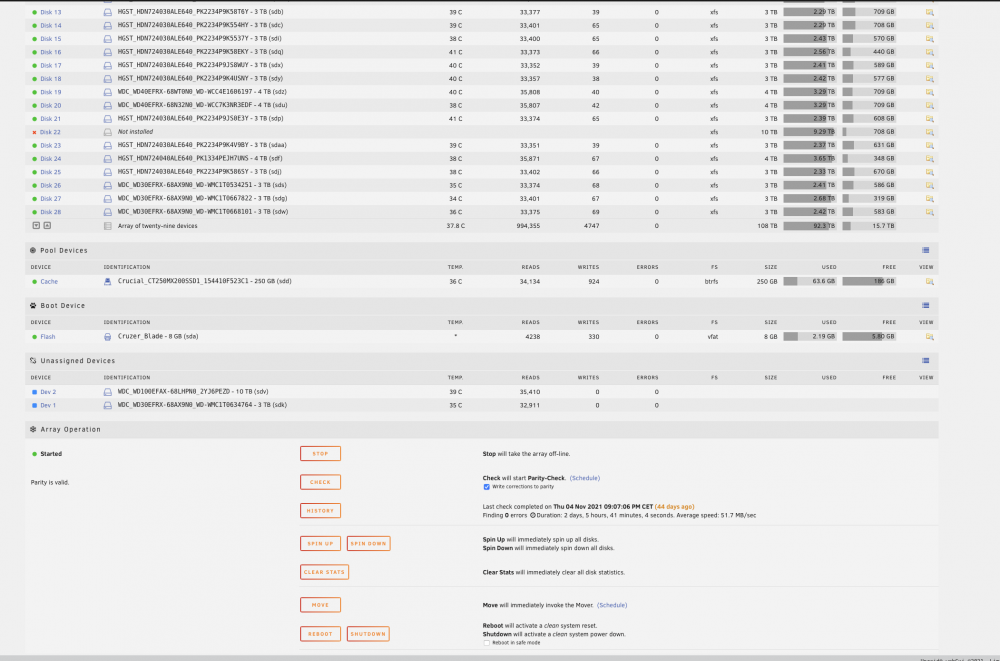Click the drive icon for Disk 17

(x=108, y=65)
